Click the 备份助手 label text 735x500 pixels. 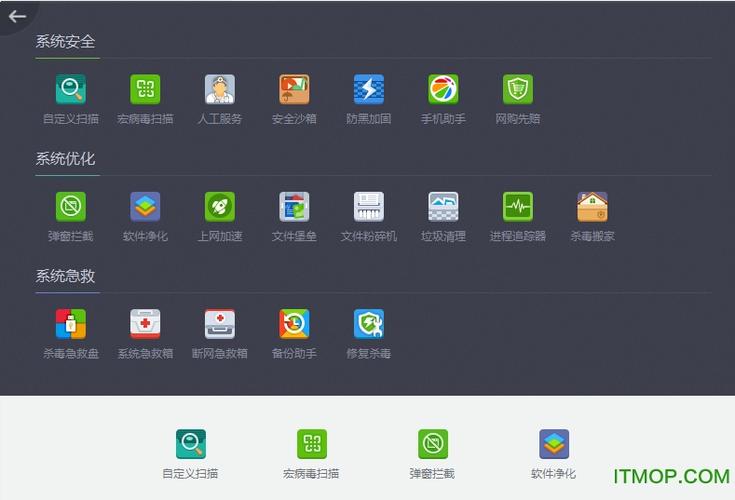click(294, 353)
